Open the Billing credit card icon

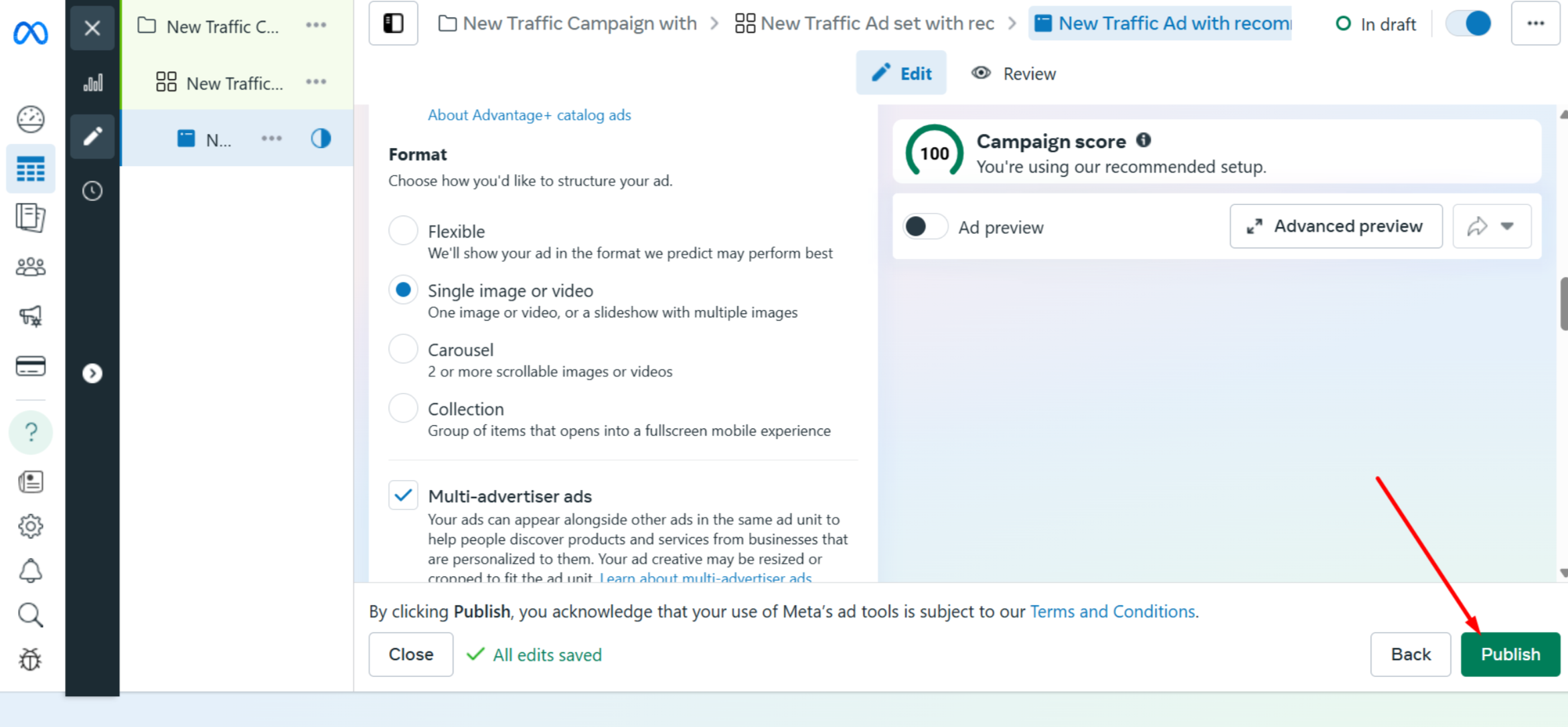tap(31, 366)
